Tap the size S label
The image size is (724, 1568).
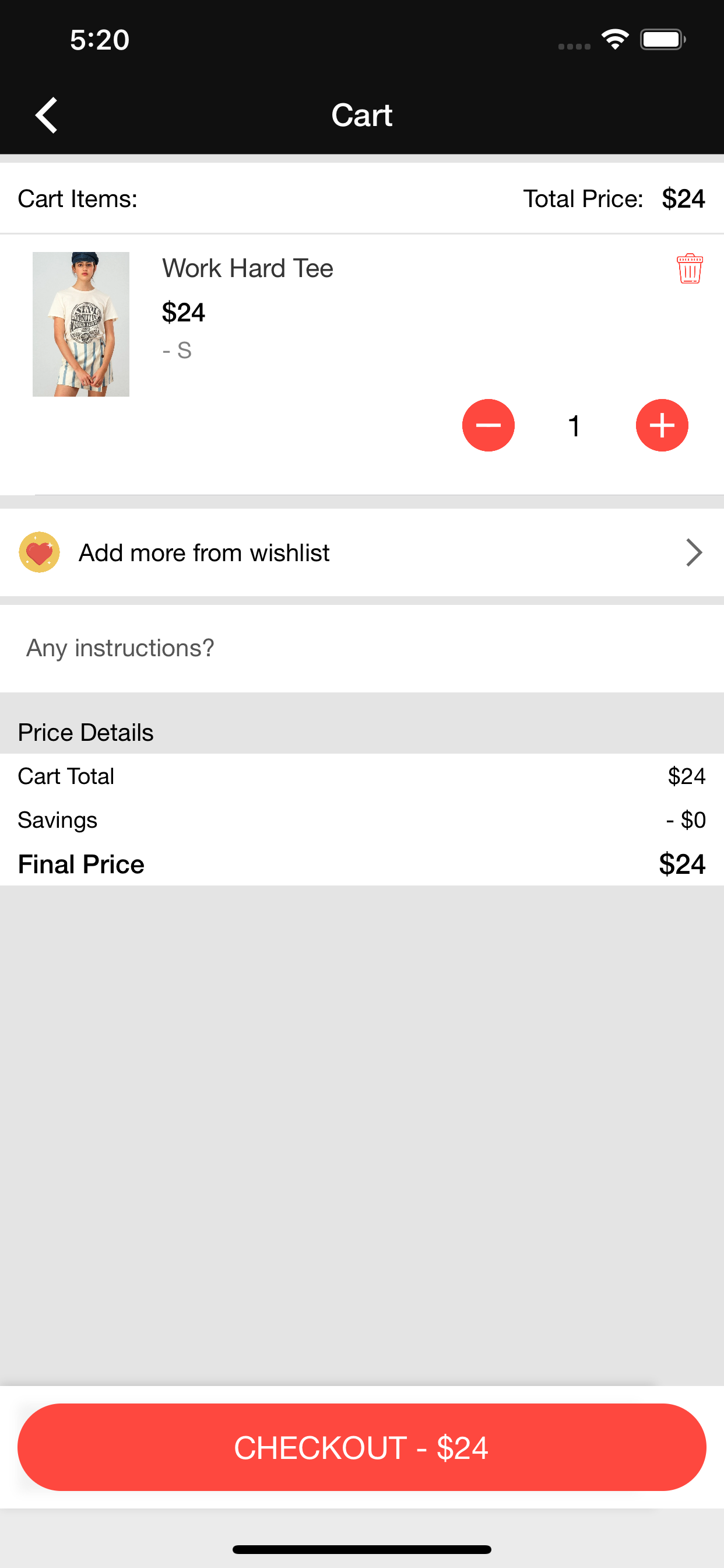pyautogui.click(x=177, y=351)
